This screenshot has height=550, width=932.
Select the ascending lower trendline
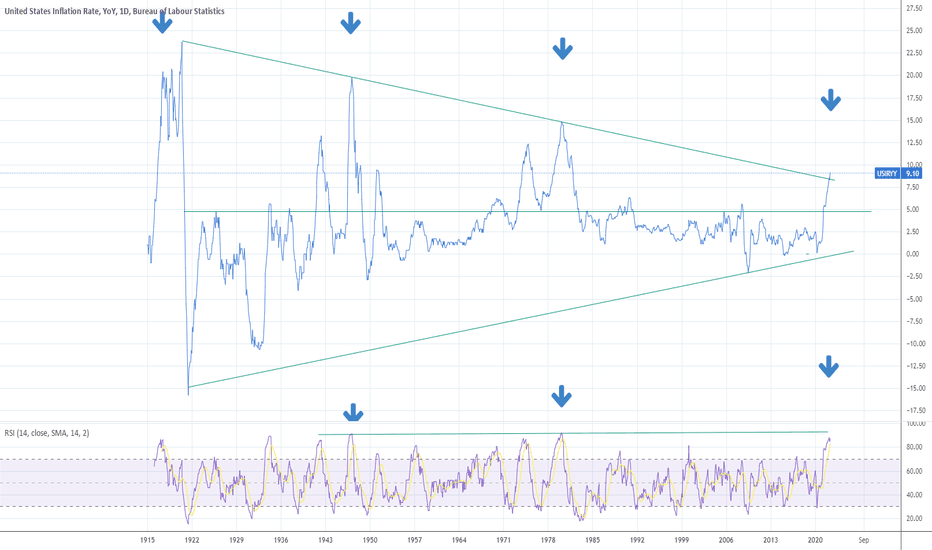(521, 319)
